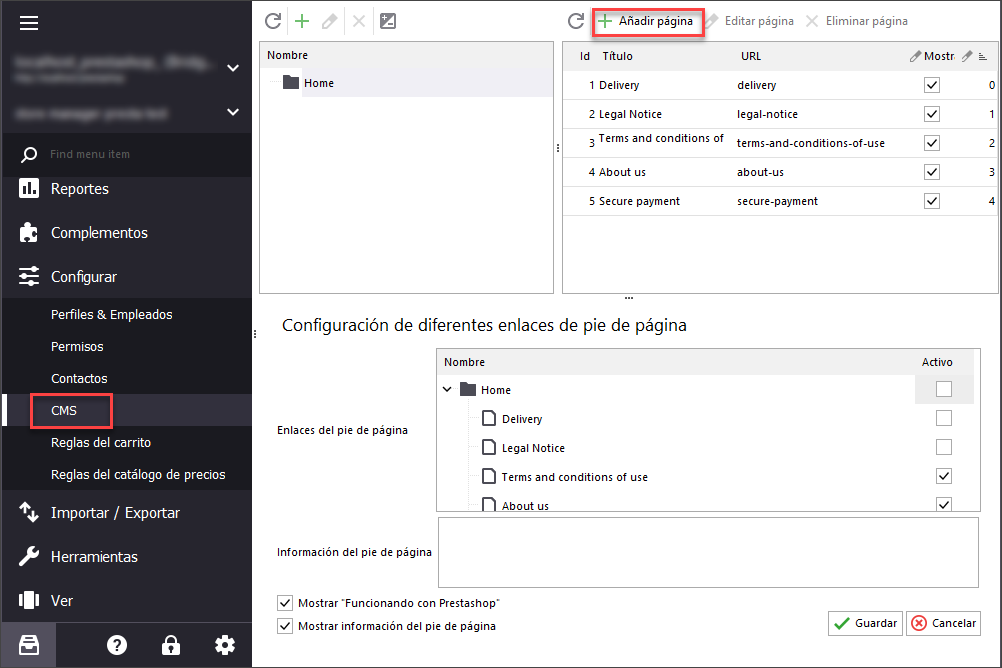1002x668 pixels.
Task: Click the Herramientas wrench icon
Action: 29,557
